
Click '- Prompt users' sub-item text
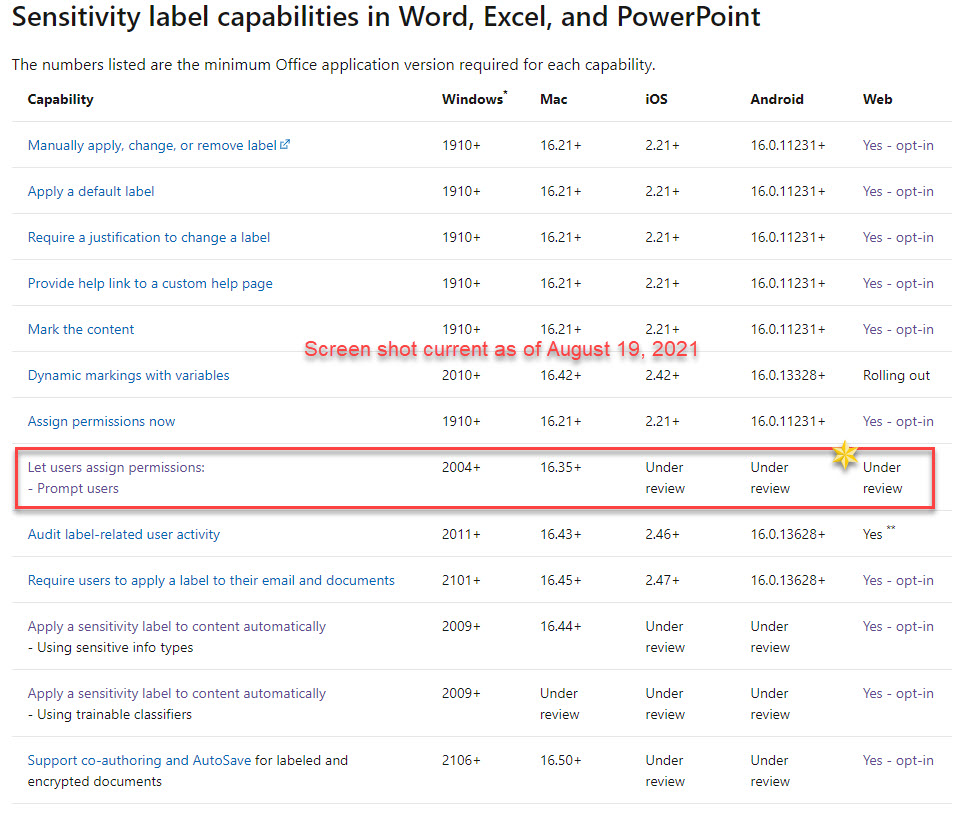coord(73,489)
